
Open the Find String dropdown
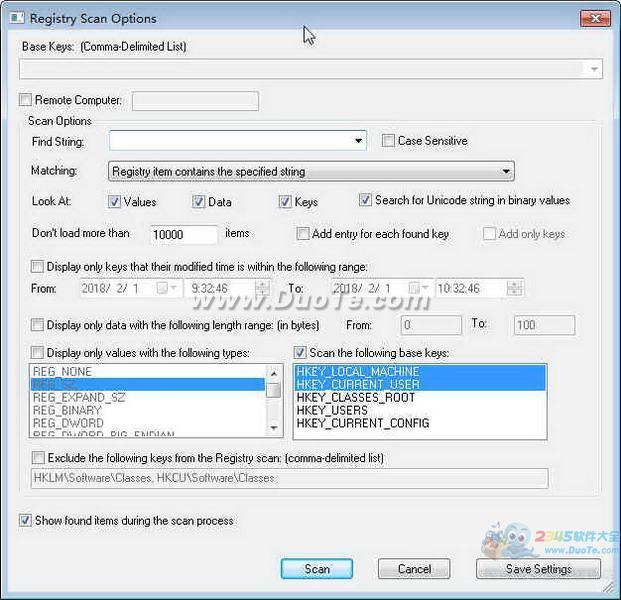(359, 142)
